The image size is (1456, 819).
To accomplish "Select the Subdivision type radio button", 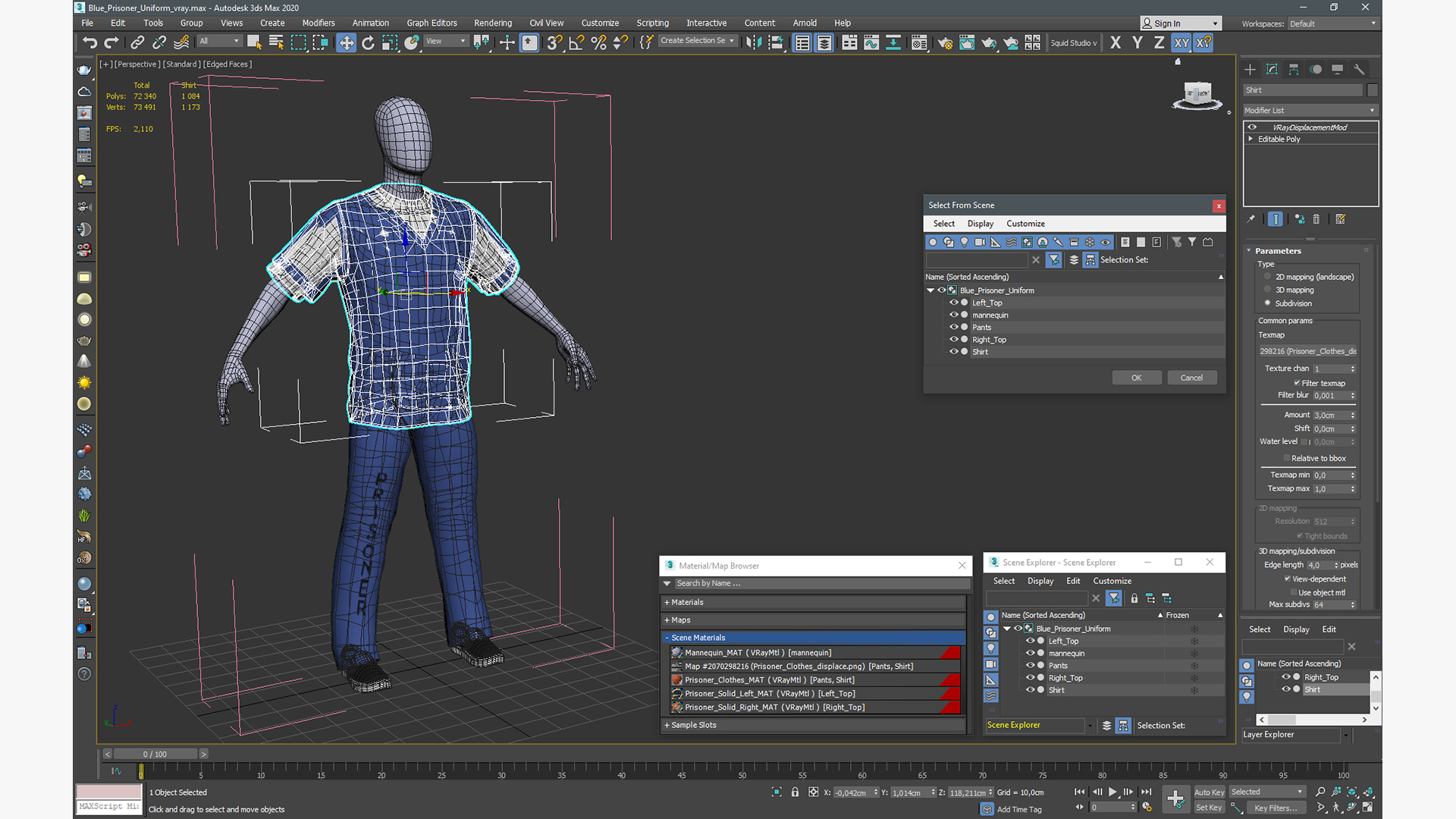I will pyautogui.click(x=1267, y=303).
